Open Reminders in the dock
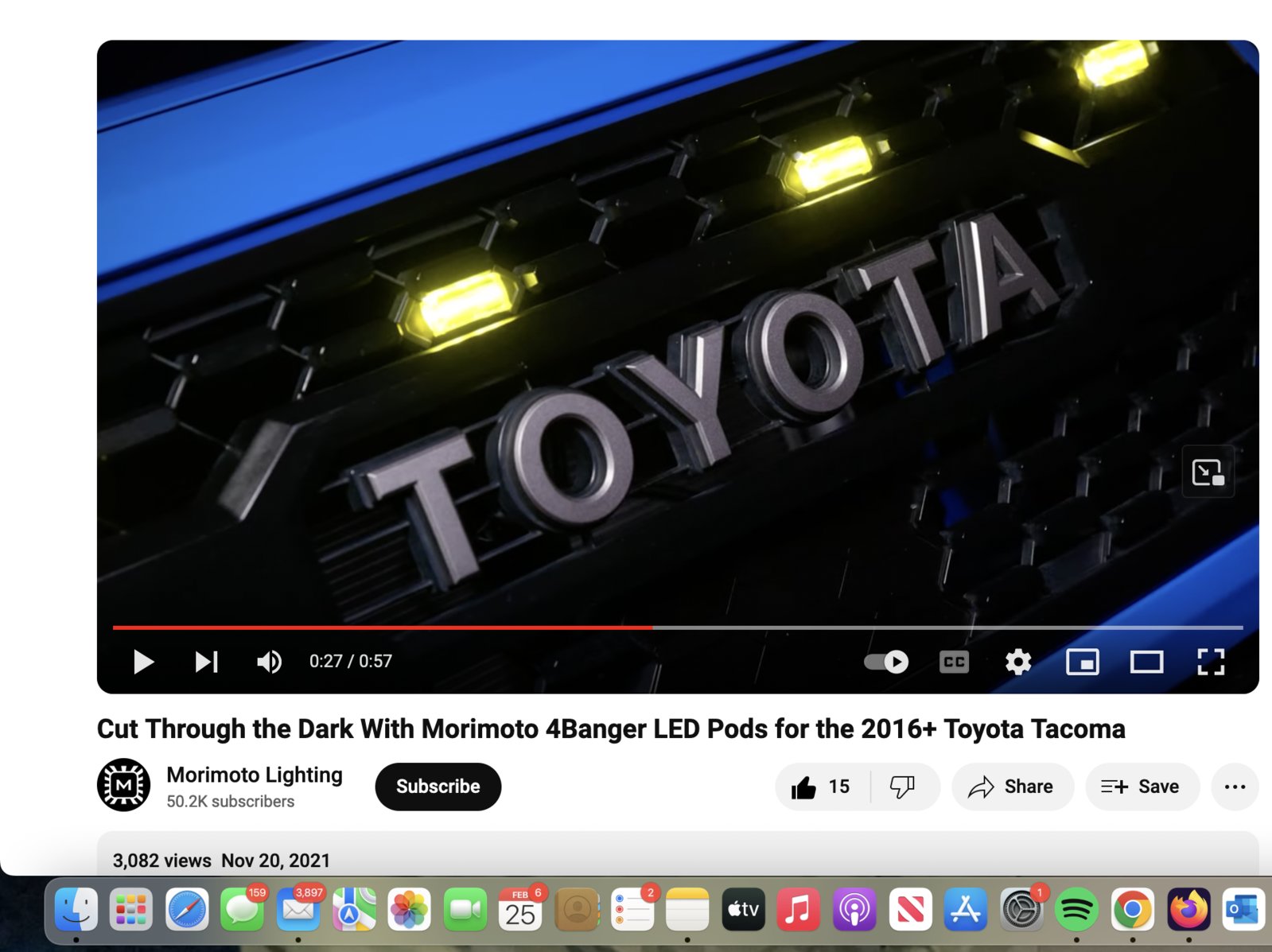This screenshot has height=952, width=1272. tap(632, 909)
